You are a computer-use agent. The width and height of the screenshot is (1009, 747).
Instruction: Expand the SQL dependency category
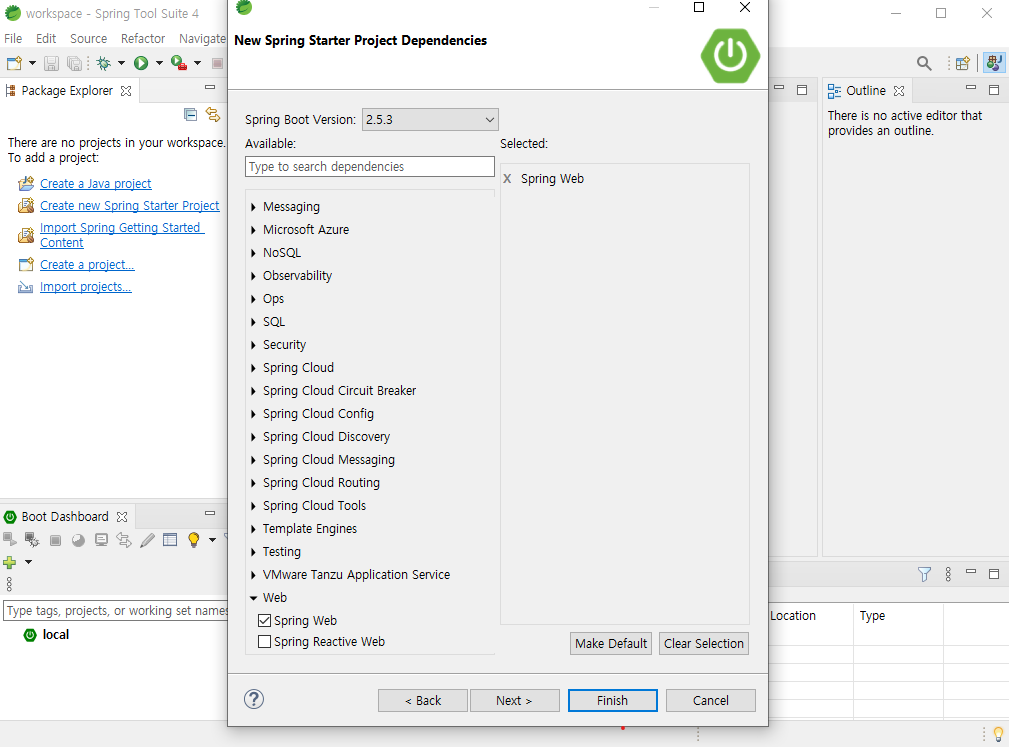coord(254,322)
